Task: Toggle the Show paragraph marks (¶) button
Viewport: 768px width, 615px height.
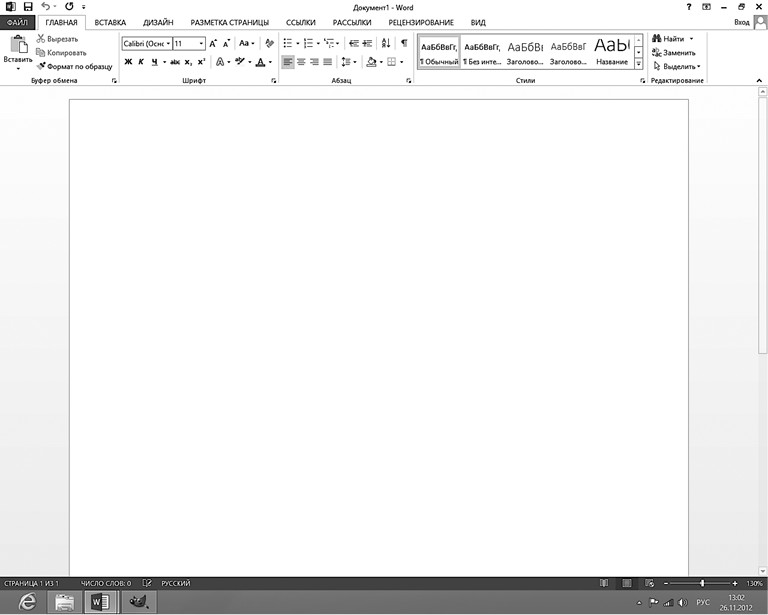Action: point(404,43)
